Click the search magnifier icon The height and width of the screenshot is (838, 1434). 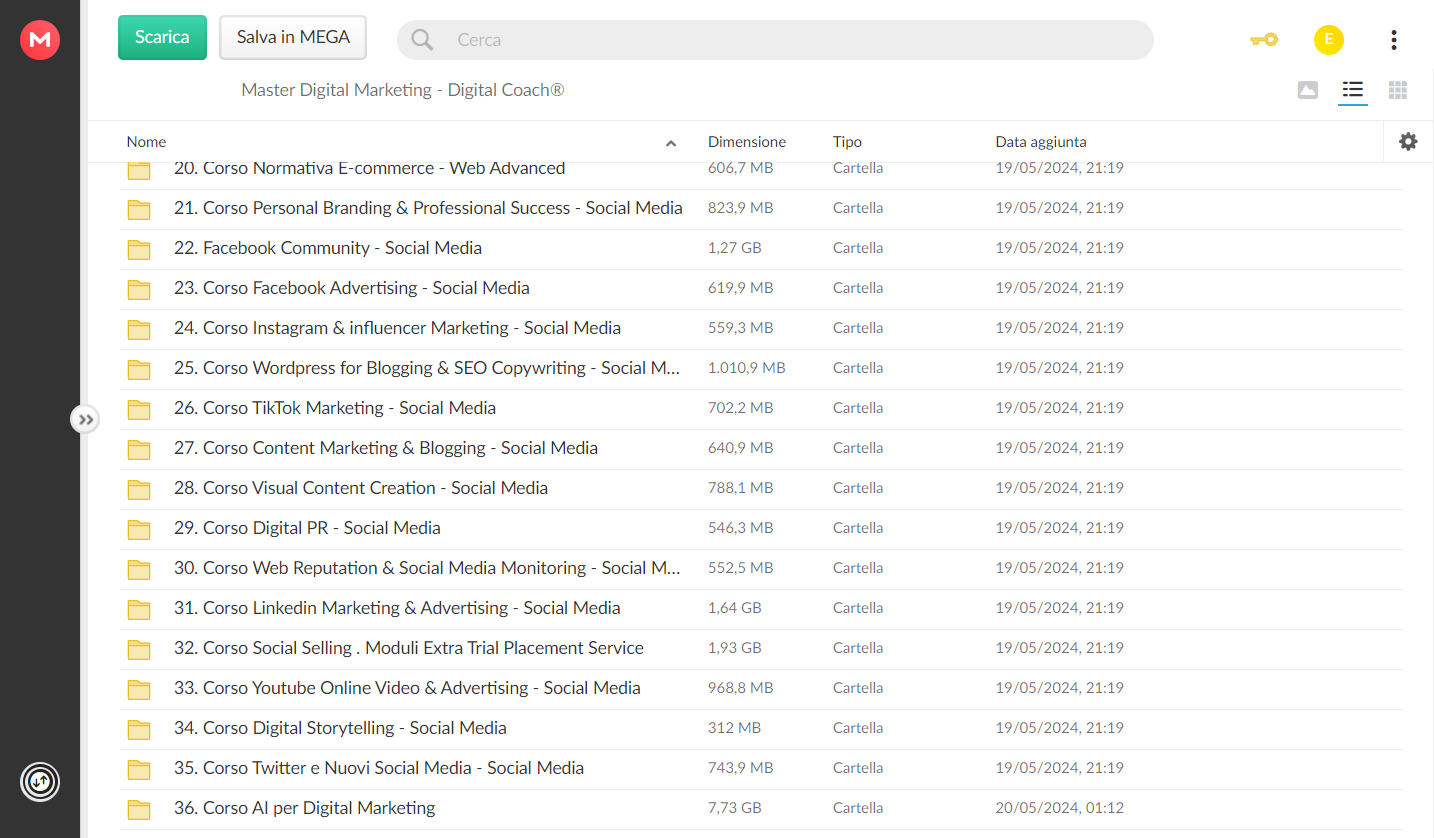(x=422, y=40)
